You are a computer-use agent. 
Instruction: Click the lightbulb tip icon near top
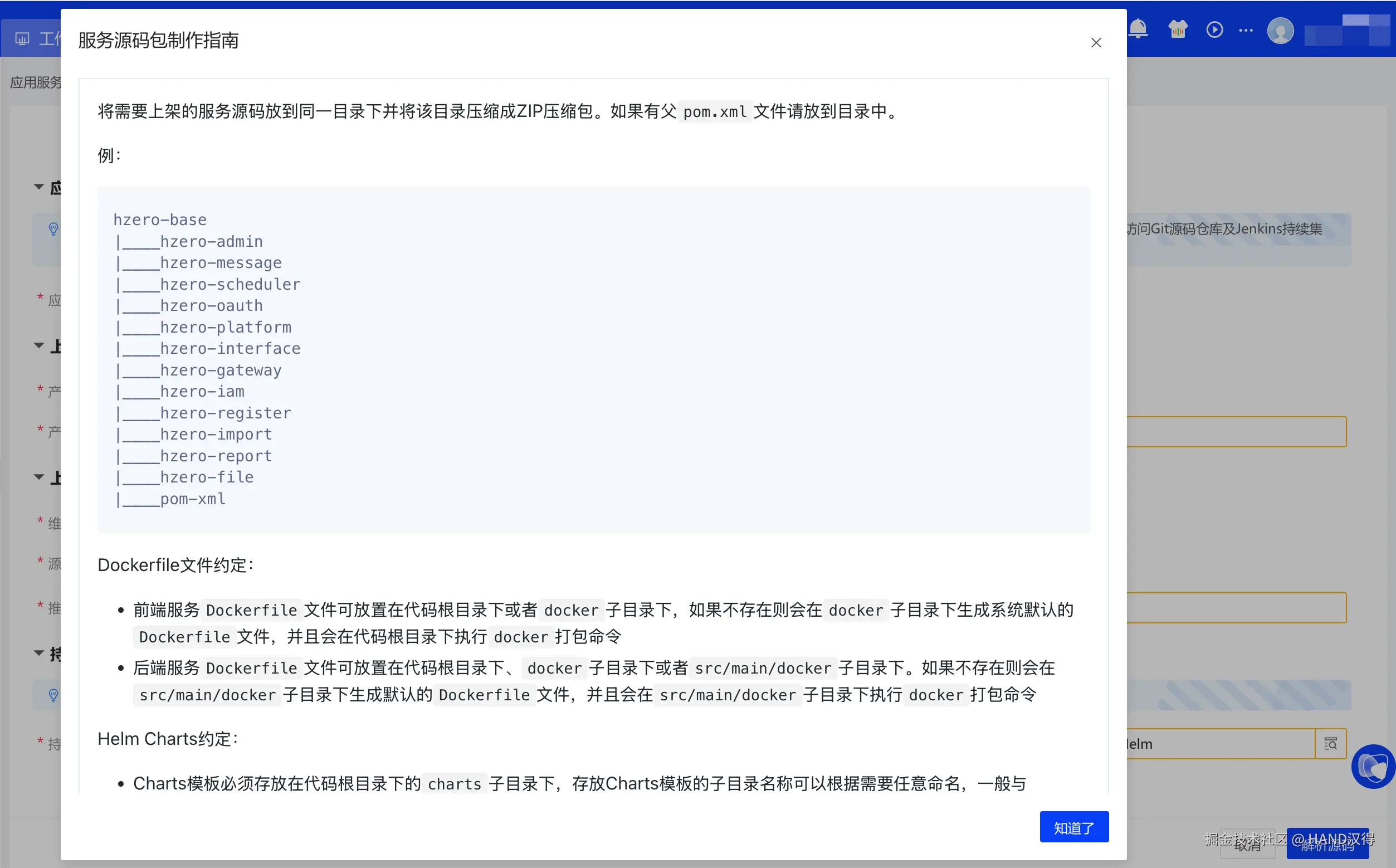53,229
